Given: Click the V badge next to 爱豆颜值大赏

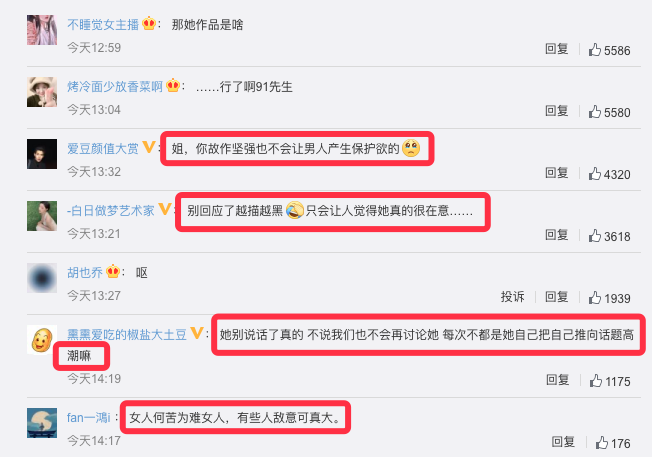Looking at the screenshot, I should point(148,147).
